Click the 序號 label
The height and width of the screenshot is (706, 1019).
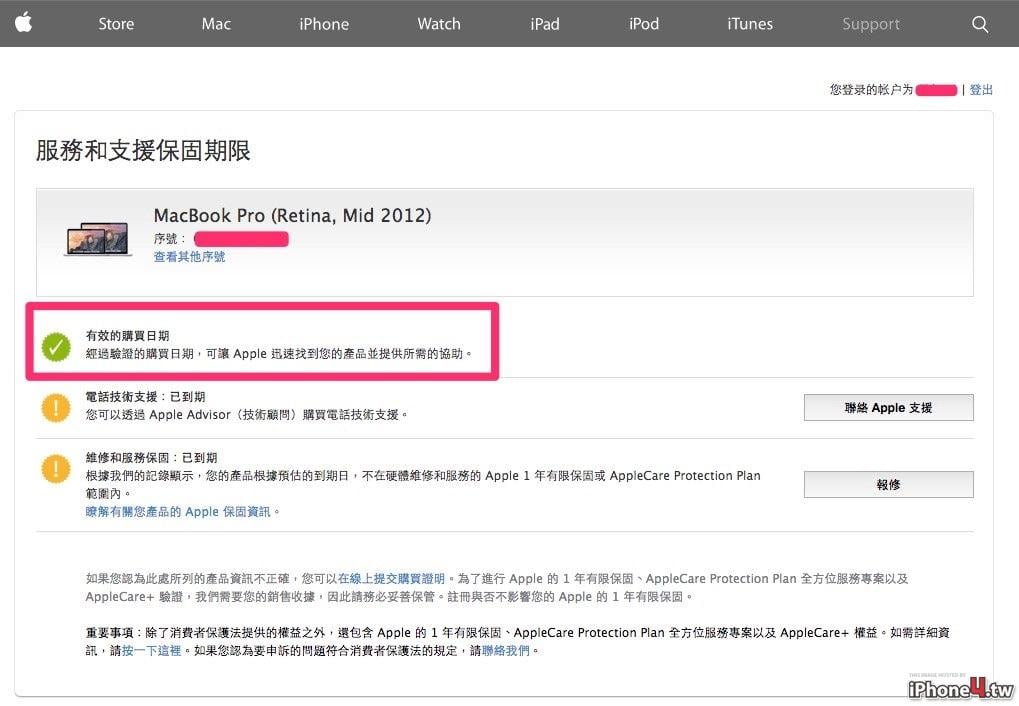169,239
